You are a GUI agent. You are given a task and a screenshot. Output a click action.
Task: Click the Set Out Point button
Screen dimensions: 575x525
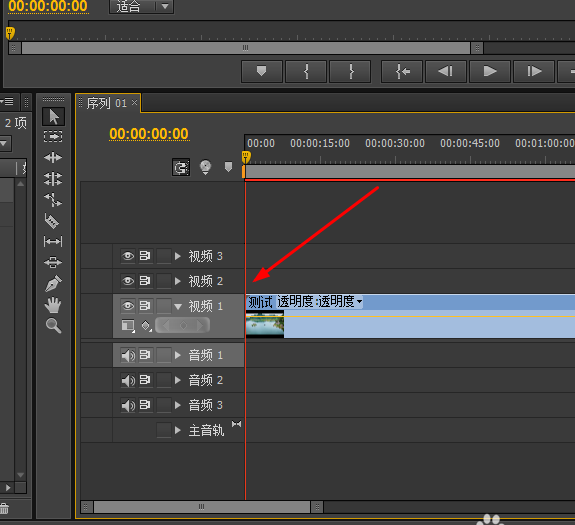pyautogui.click(x=350, y=71)
